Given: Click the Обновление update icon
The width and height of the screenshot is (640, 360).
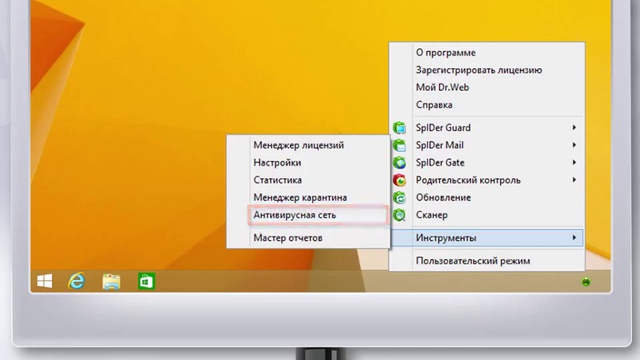Looking at the screenshot, I should (x=399, y=198).
